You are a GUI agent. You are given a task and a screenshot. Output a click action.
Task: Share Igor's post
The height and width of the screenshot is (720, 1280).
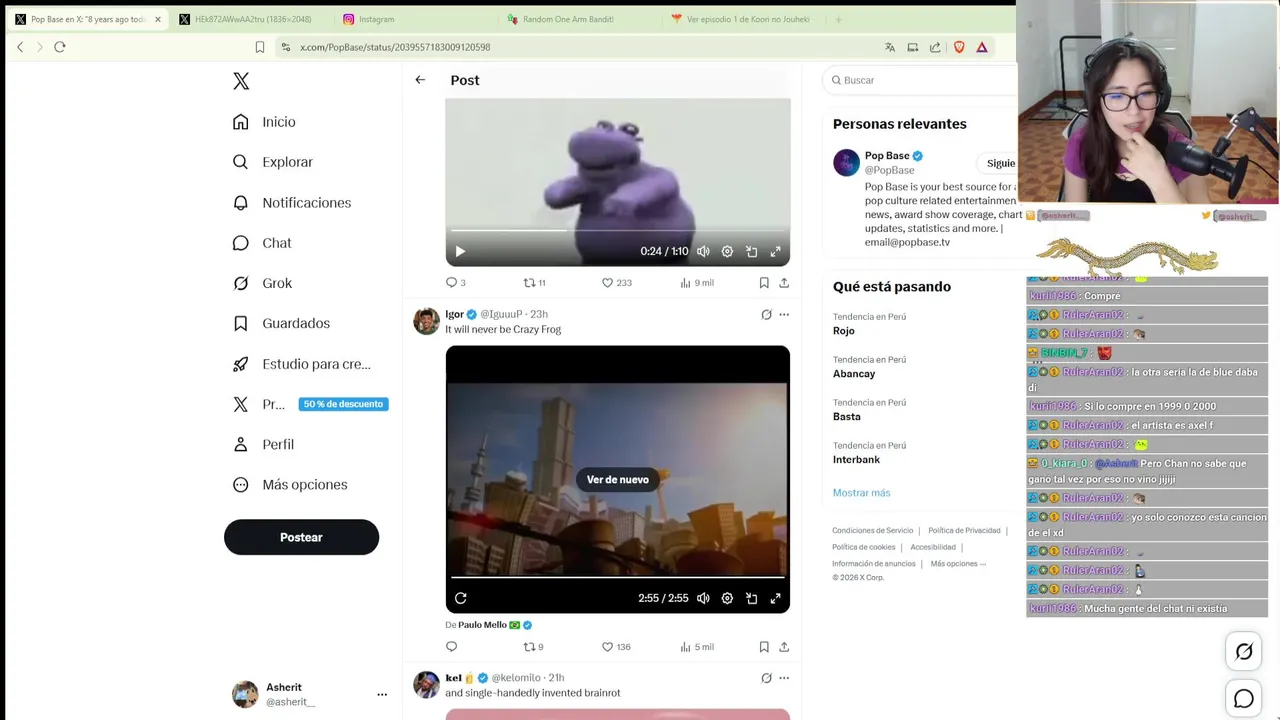pyautogui.click(x=784, y=647)
